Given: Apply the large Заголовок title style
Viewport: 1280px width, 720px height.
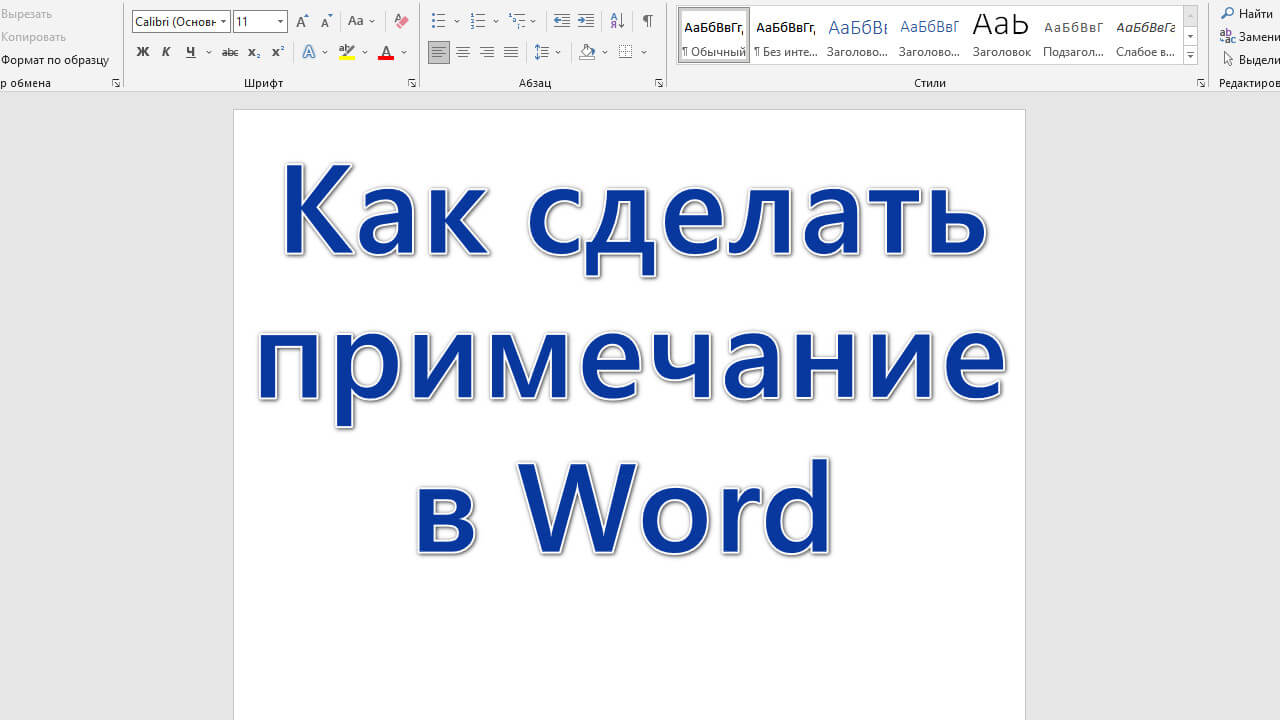Looking at the screenshot, I should click(1001, 35).
